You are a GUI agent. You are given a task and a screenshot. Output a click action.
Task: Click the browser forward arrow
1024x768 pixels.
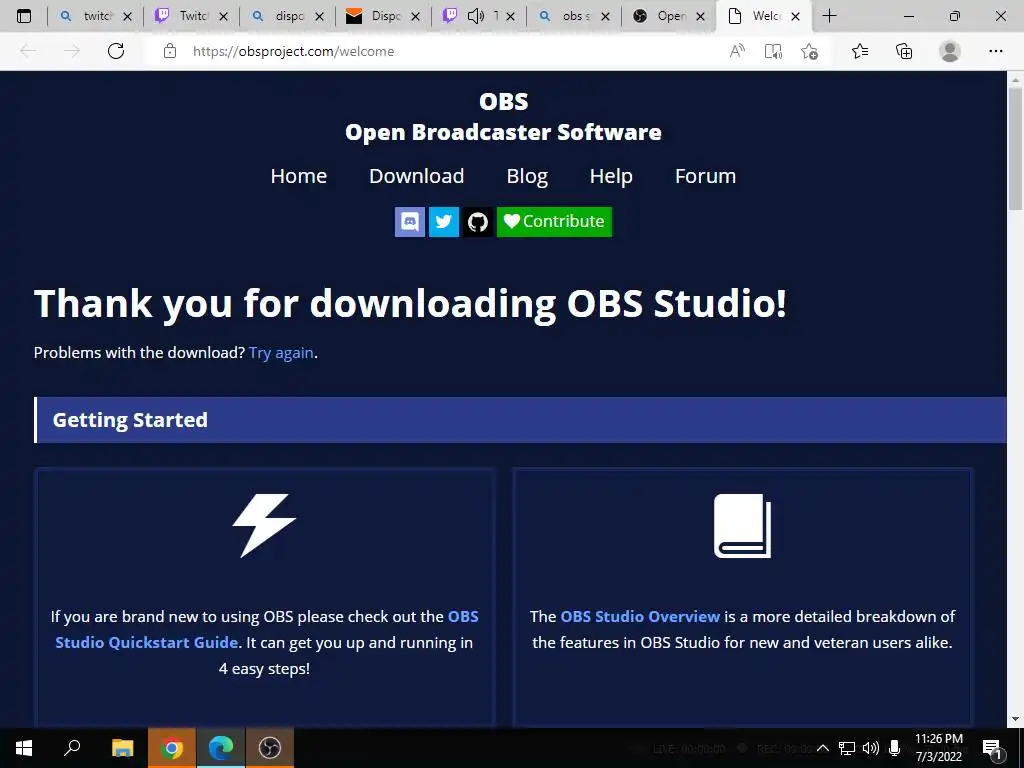[x=72, y=51]
